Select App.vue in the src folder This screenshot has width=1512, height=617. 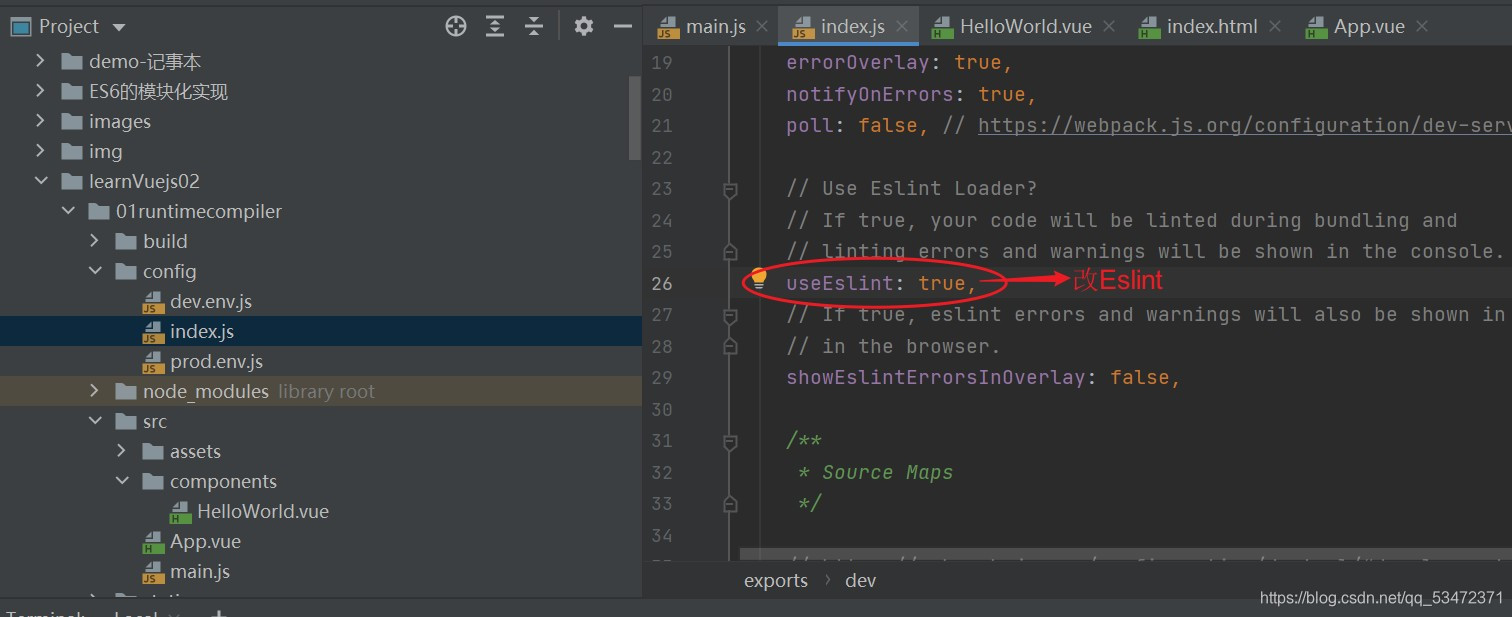pos(205,541)
